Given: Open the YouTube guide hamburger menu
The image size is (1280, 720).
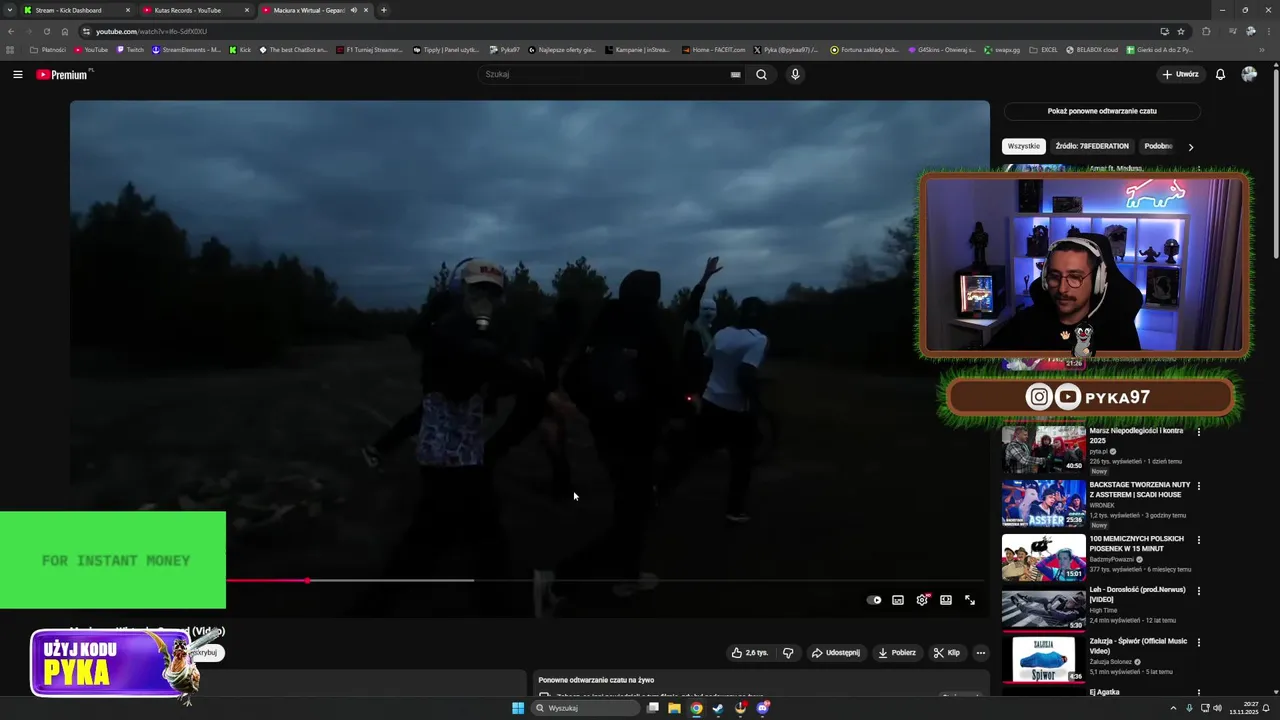Looking at the screenshot, I should pyautogui.click(x=18, y=74).
